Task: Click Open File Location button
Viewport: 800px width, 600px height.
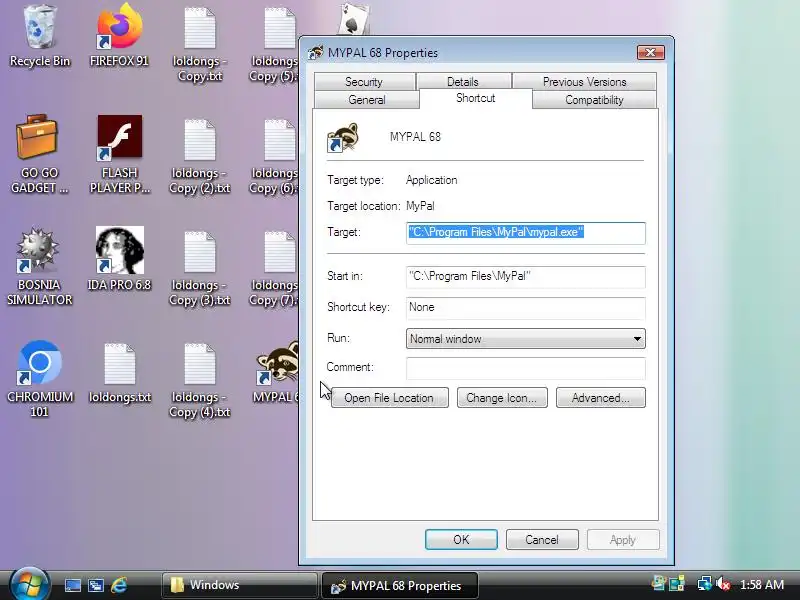Action: [389, 398]
